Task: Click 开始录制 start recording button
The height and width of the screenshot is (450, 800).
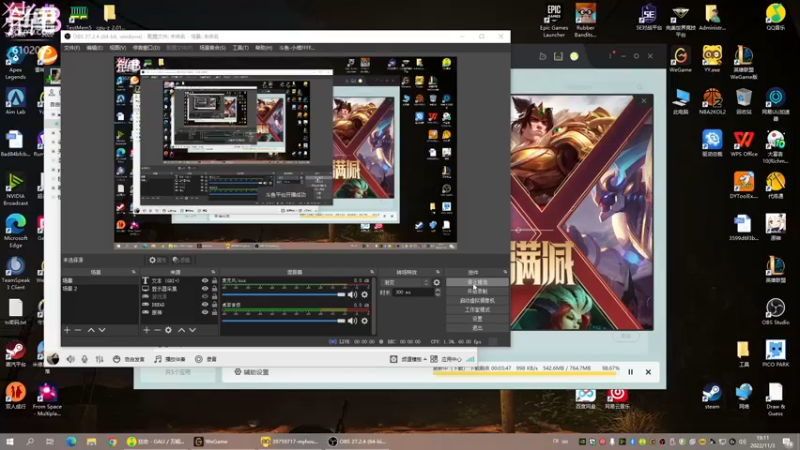Action: click(477, 291)
